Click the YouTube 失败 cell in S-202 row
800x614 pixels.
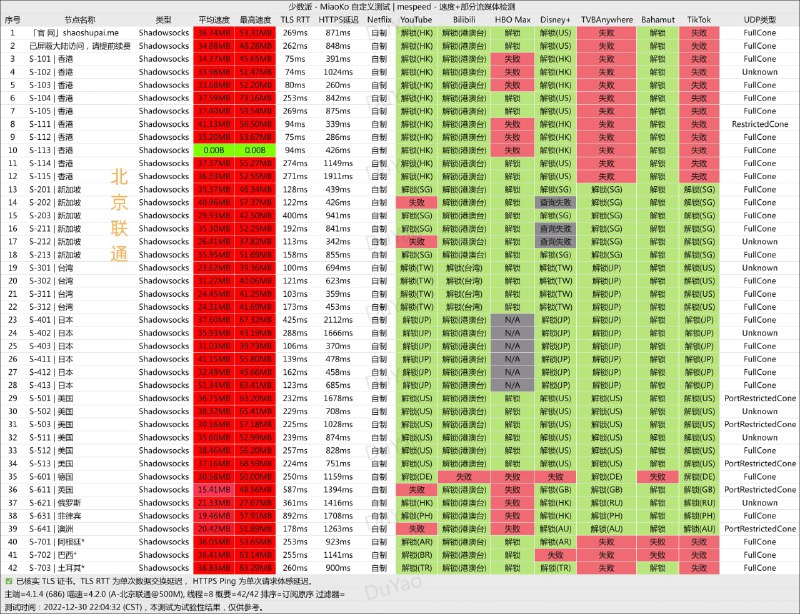point(416,203)
